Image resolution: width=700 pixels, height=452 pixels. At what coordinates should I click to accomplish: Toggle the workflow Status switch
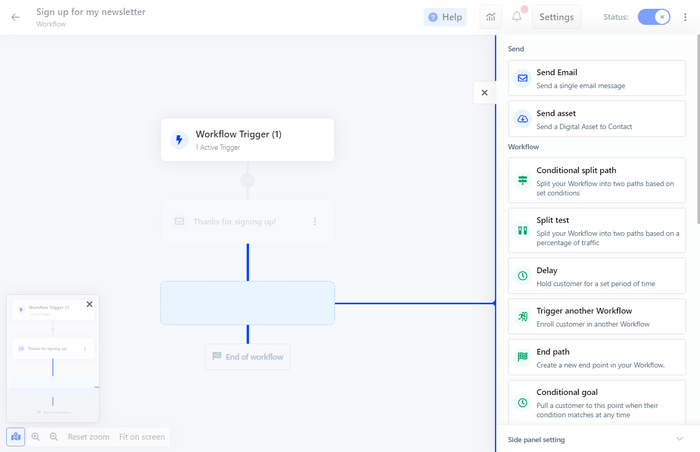point(654,17)
